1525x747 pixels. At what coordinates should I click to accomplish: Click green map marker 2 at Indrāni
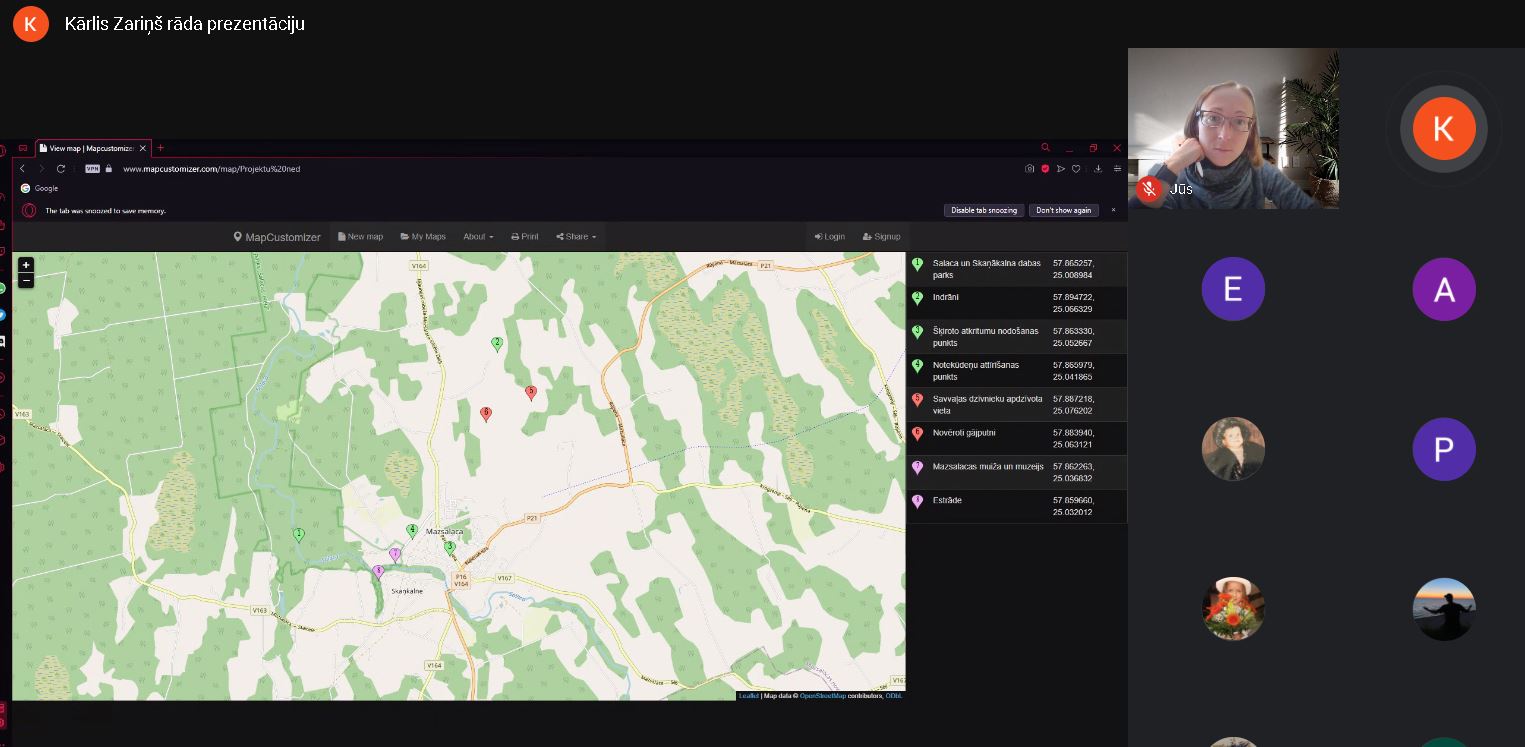point(497,344)
